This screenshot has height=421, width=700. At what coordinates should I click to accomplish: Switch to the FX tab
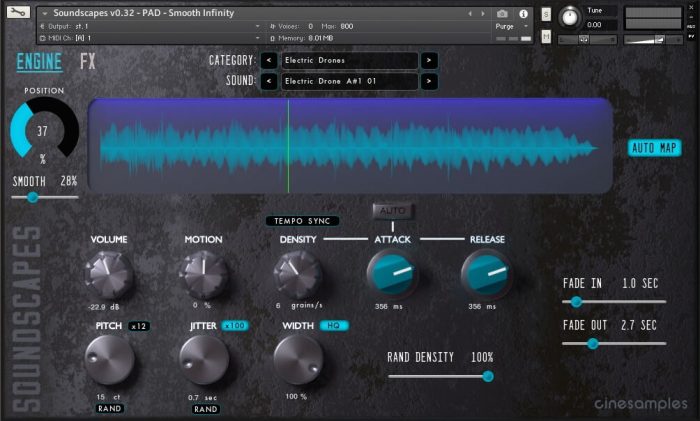tap(88, 62)
